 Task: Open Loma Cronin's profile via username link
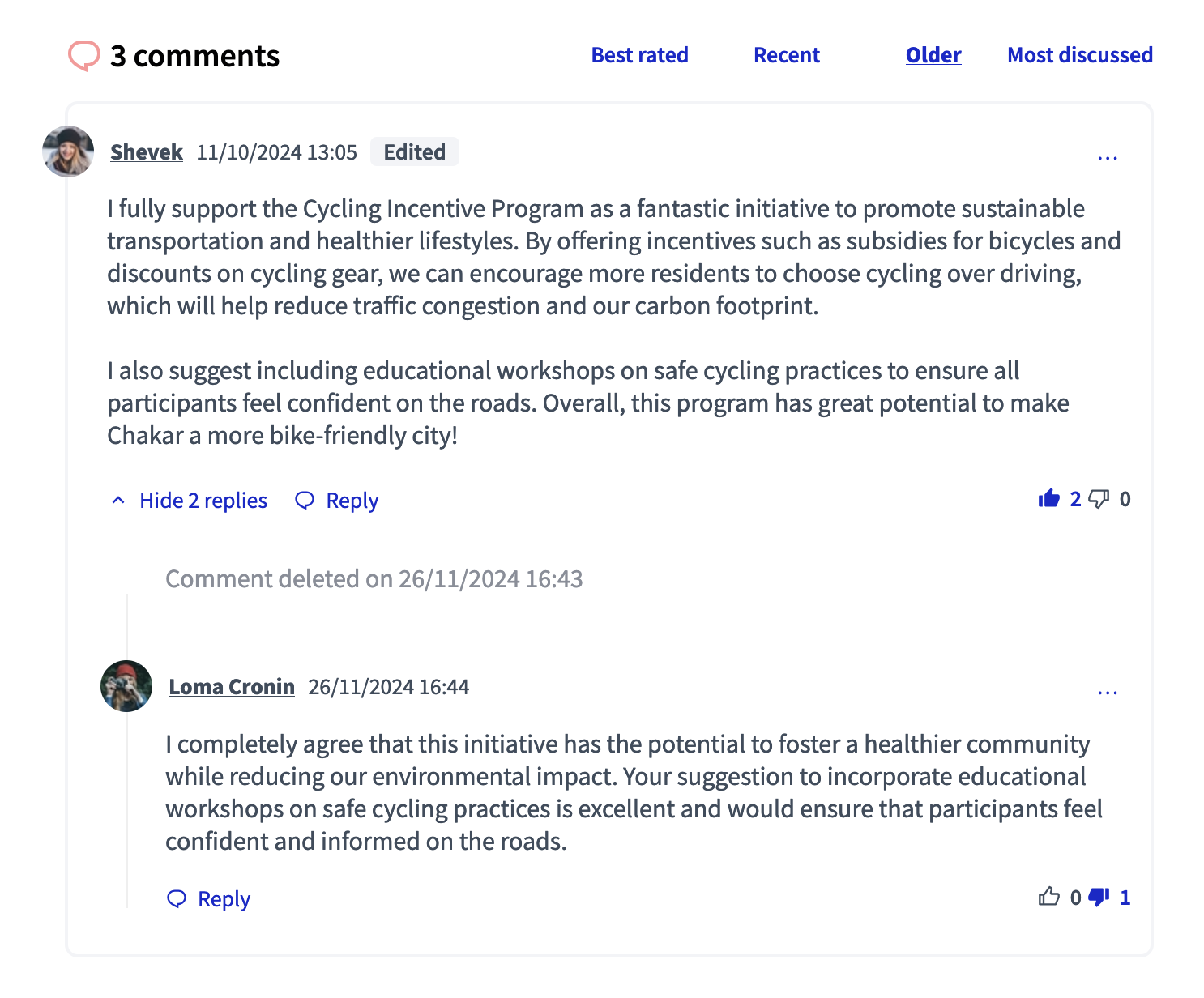232,686
